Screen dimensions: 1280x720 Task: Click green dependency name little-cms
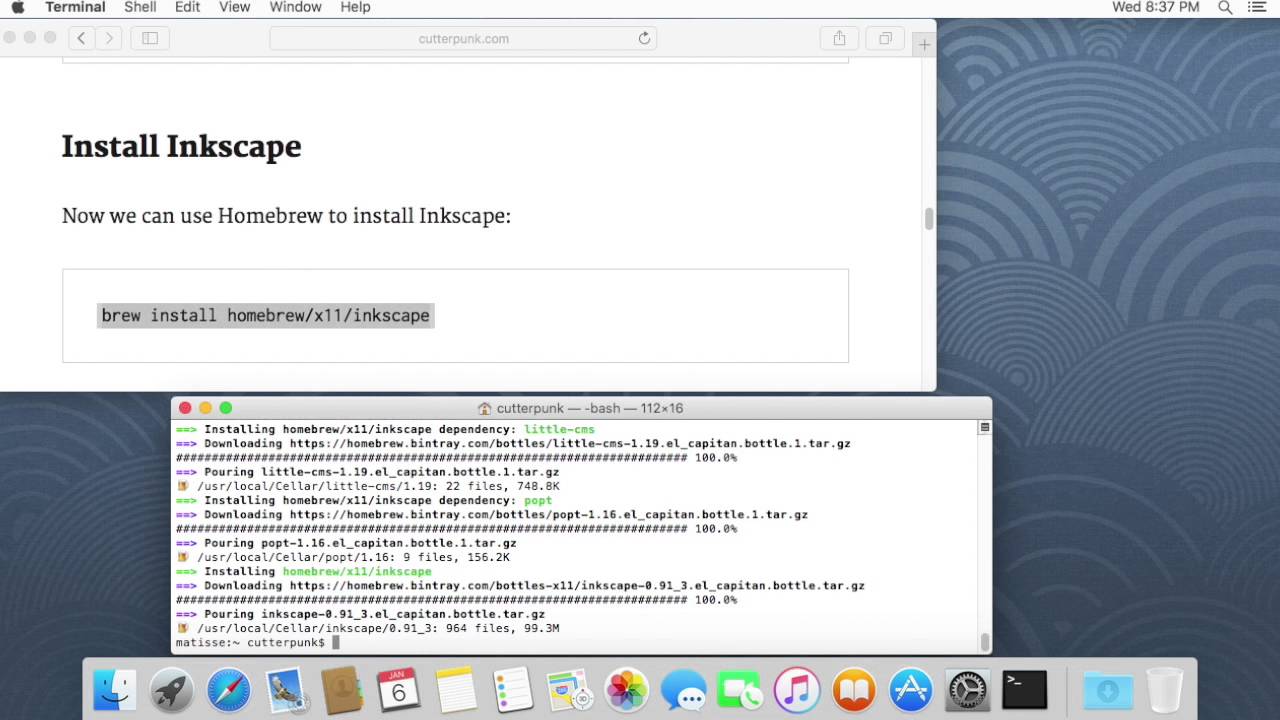tap(559, 429)
